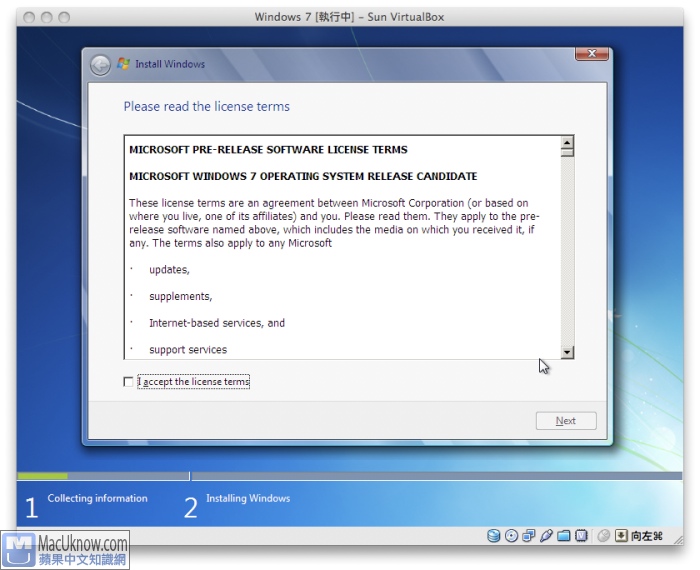Click the green setup progress bar
Screen dimensions: 700x570
tap(42, 476)
